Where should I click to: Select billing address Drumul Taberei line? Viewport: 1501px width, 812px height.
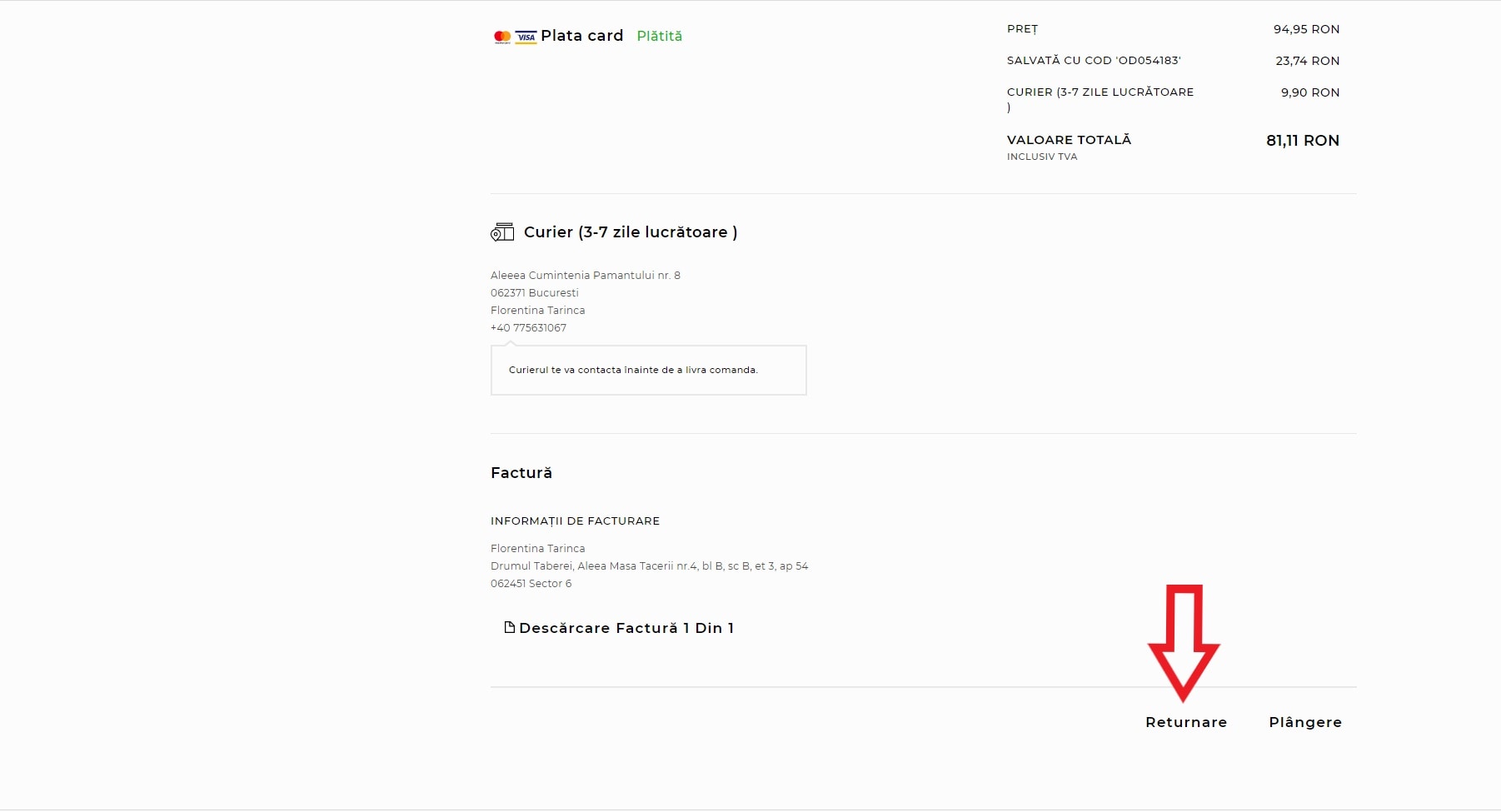click(x=649, y=566)
